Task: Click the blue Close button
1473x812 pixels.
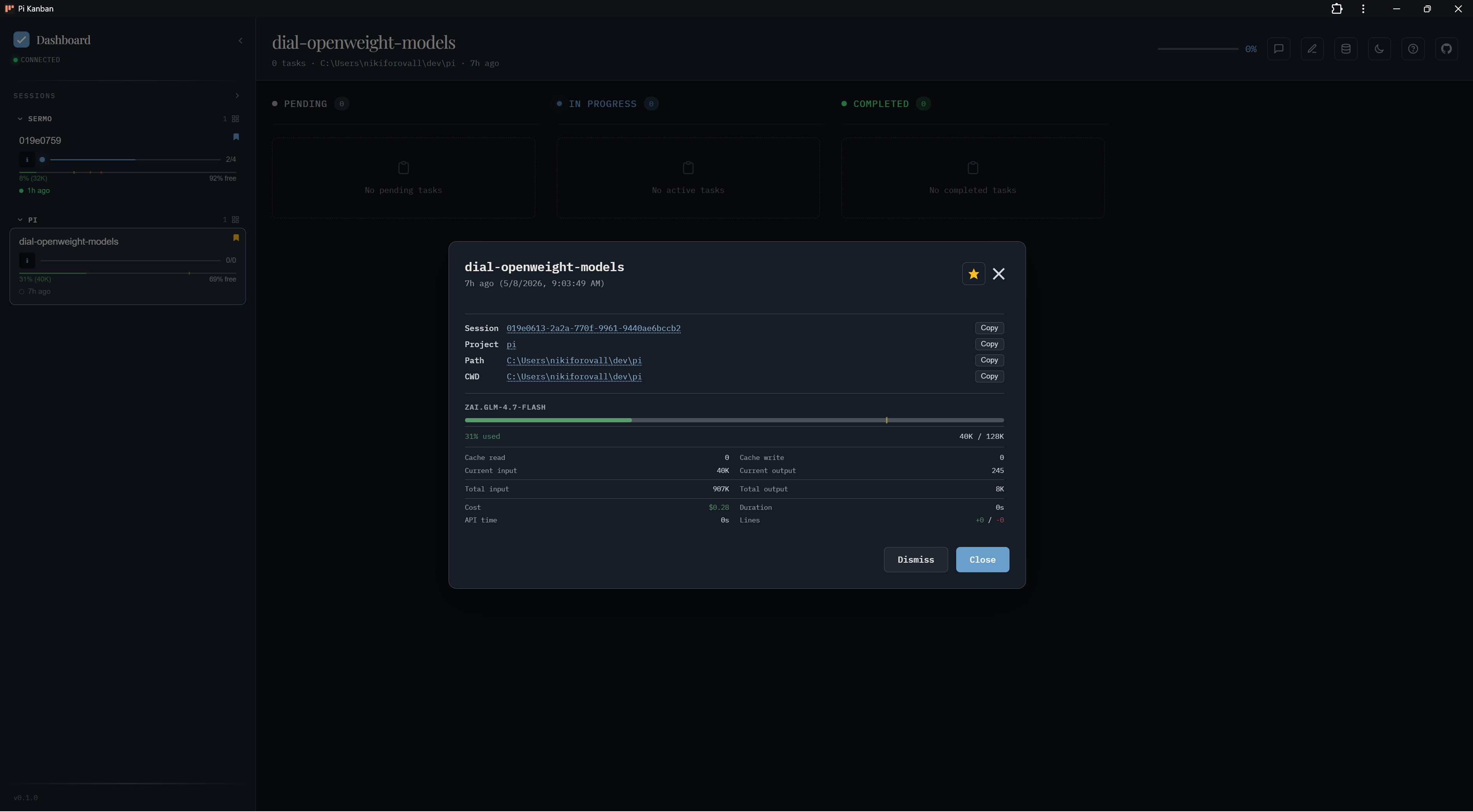Action: (982, 560)
